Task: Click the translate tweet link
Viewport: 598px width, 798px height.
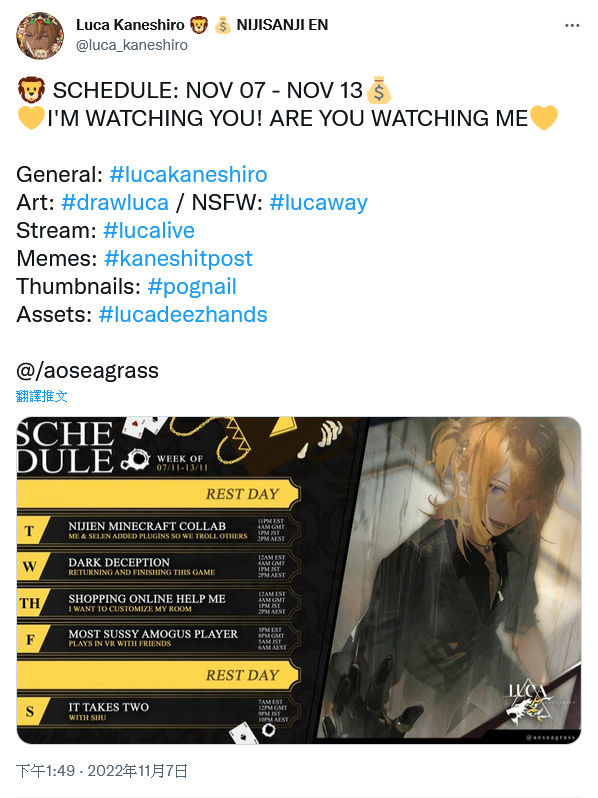Action: click(42, 396)
